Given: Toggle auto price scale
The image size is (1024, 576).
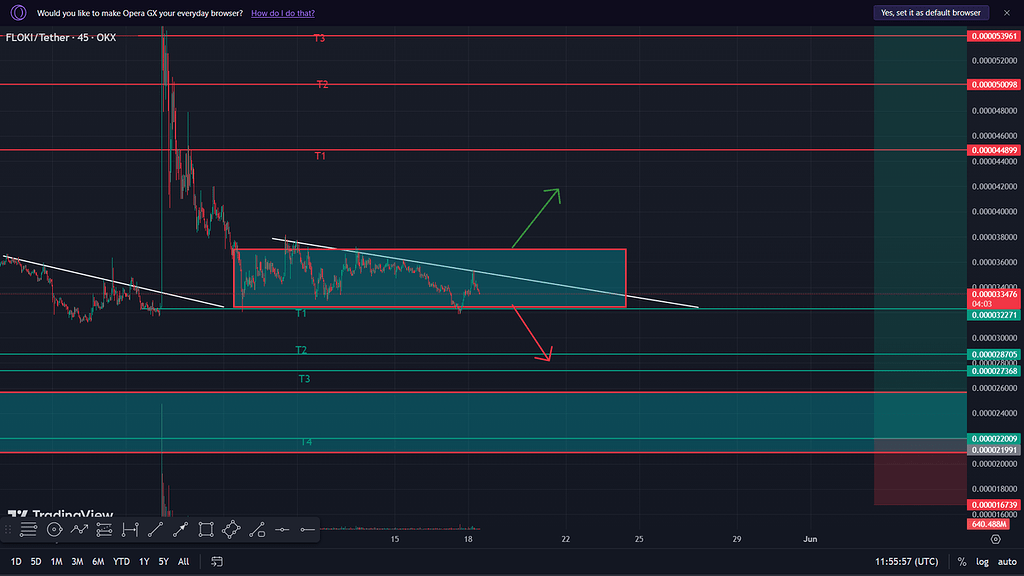Looking at the screenshot, I should click(1006, 562).
